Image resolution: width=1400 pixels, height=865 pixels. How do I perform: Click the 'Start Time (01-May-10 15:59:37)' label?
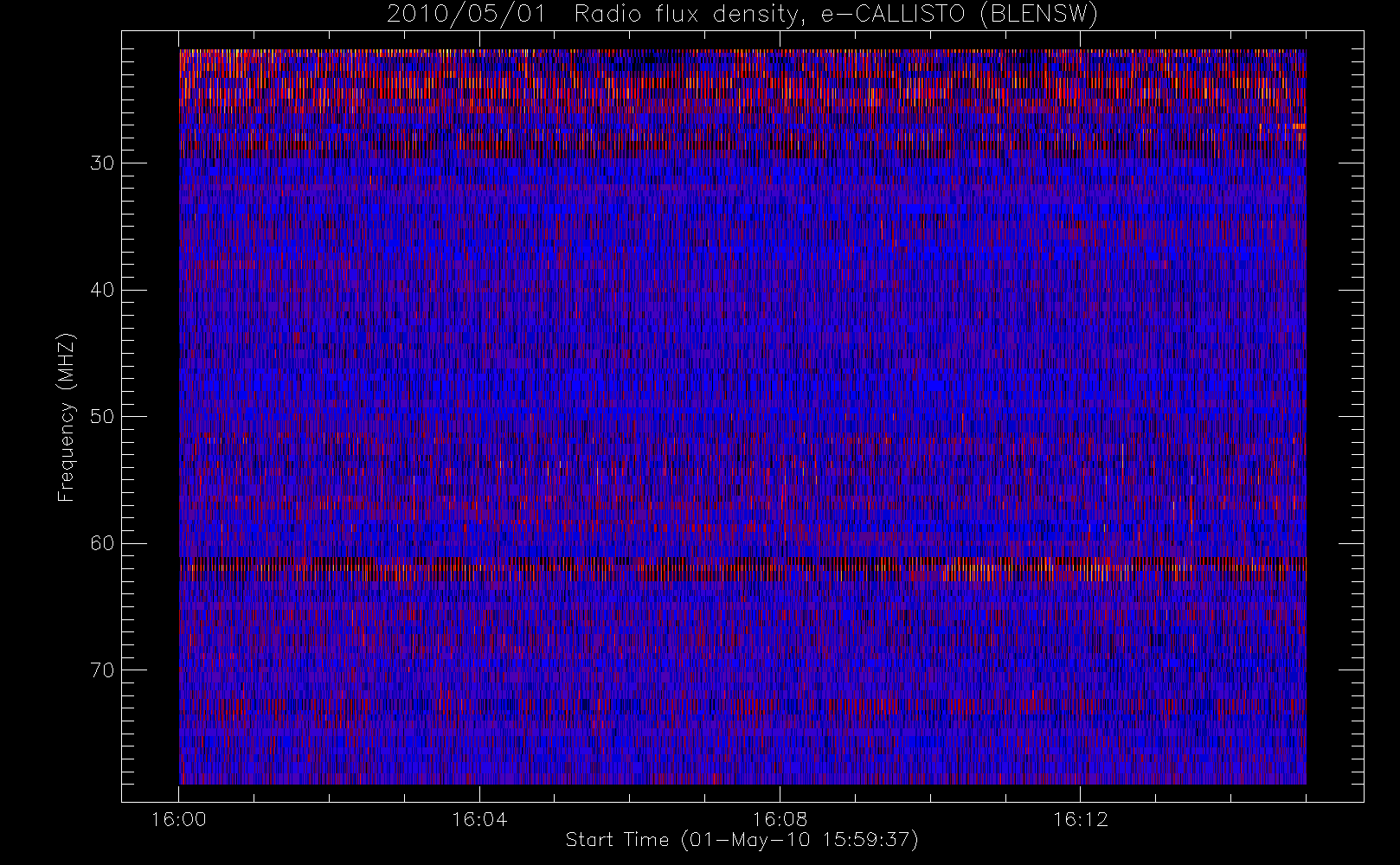click(x=742, y=840)
